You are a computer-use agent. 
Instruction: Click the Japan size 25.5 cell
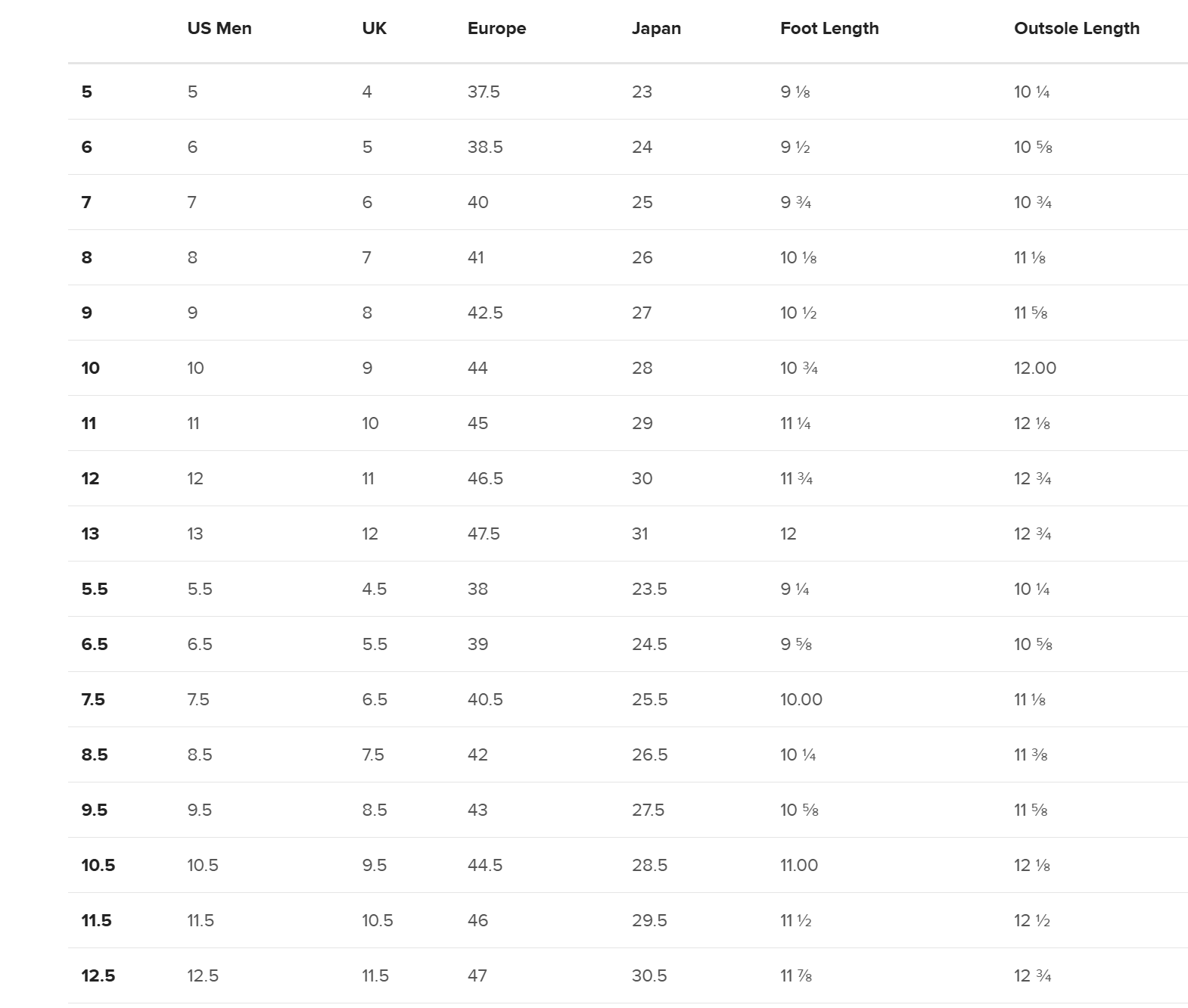(x=649, y=700)
